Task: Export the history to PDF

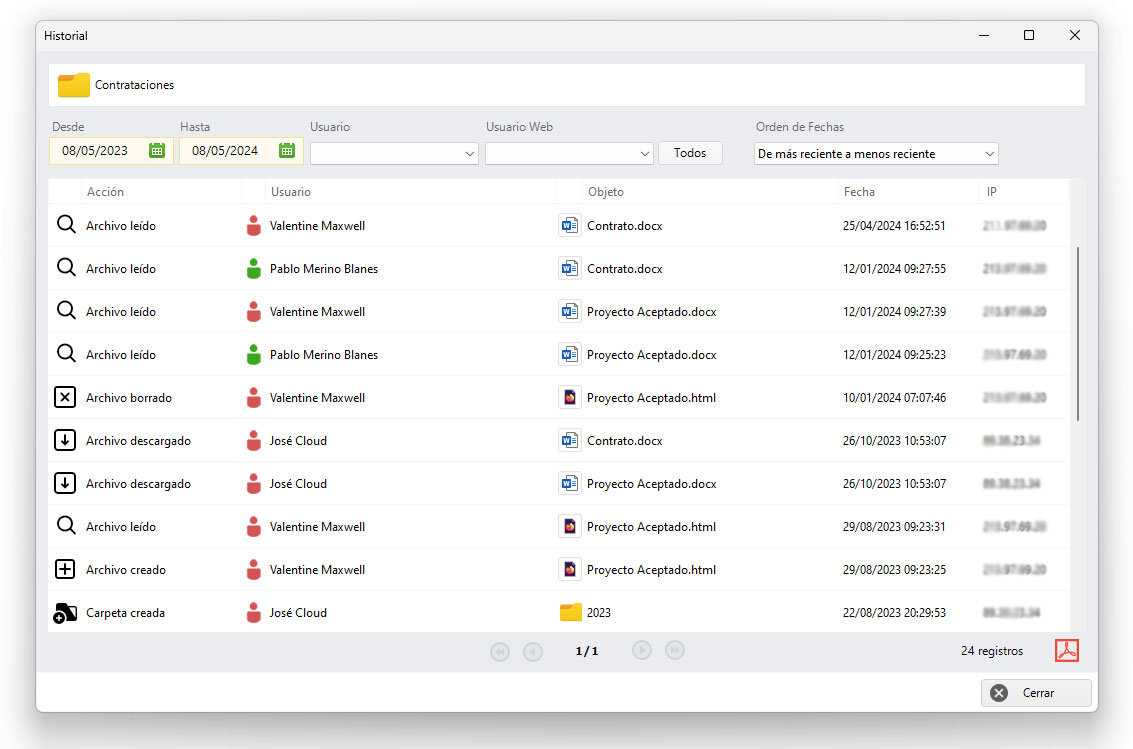Action: [1067, 650]
